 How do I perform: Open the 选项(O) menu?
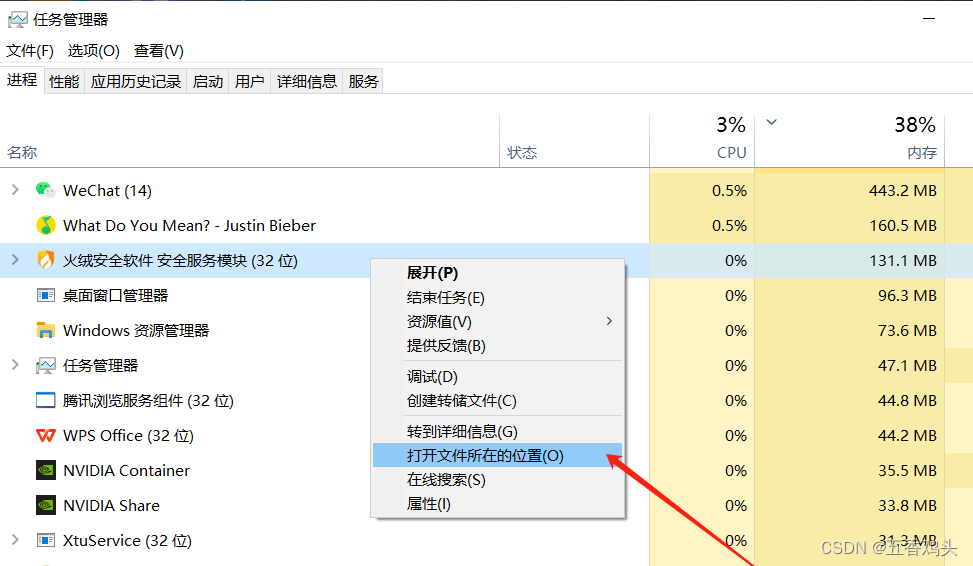tap(93, 51)
